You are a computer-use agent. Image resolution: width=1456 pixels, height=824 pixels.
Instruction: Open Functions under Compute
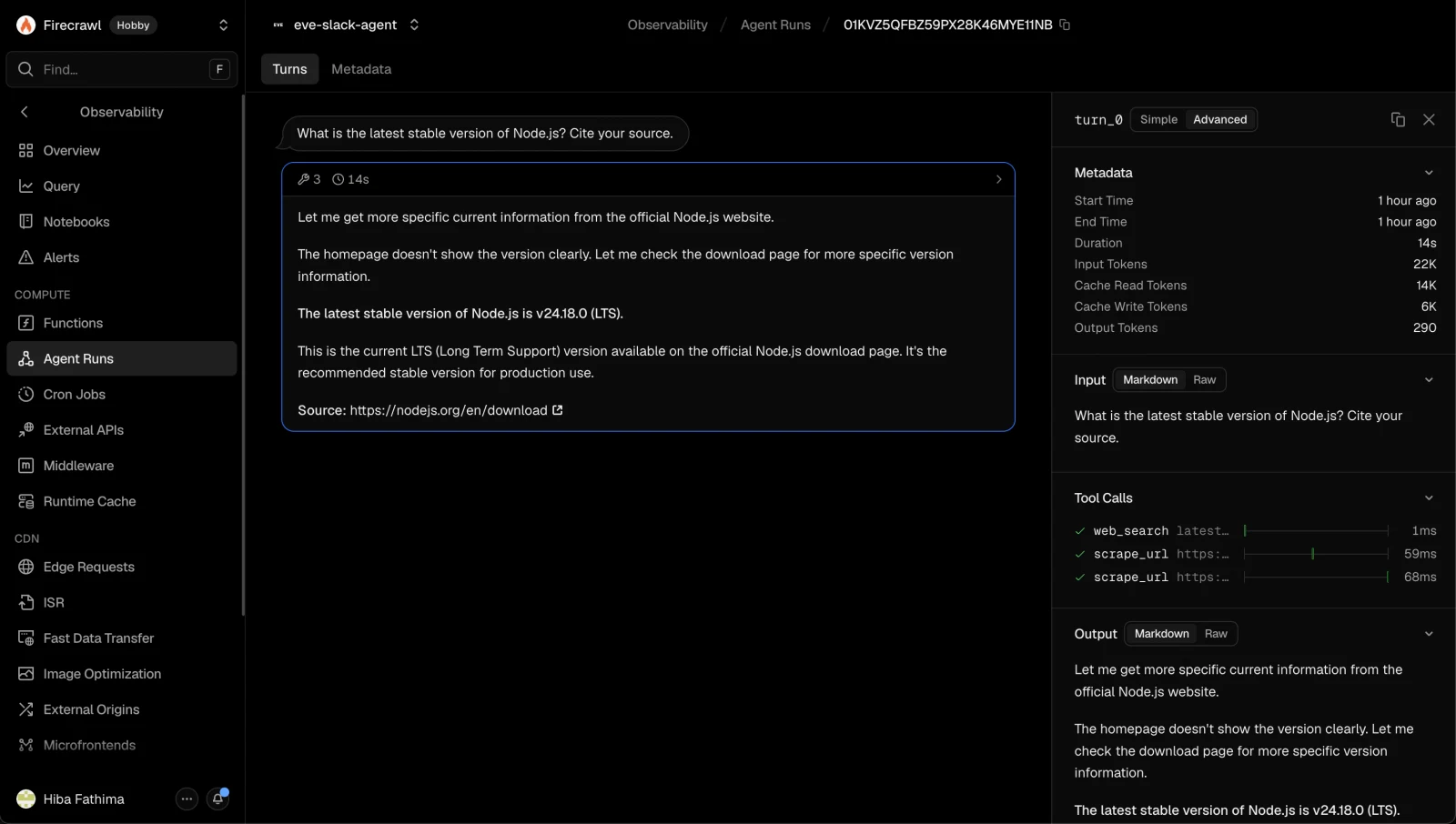122,323
